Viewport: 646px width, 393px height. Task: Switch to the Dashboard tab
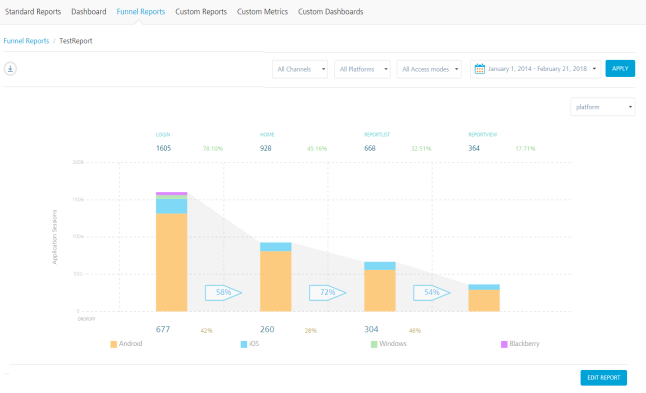pyautogui.click(x=89, y=12)
